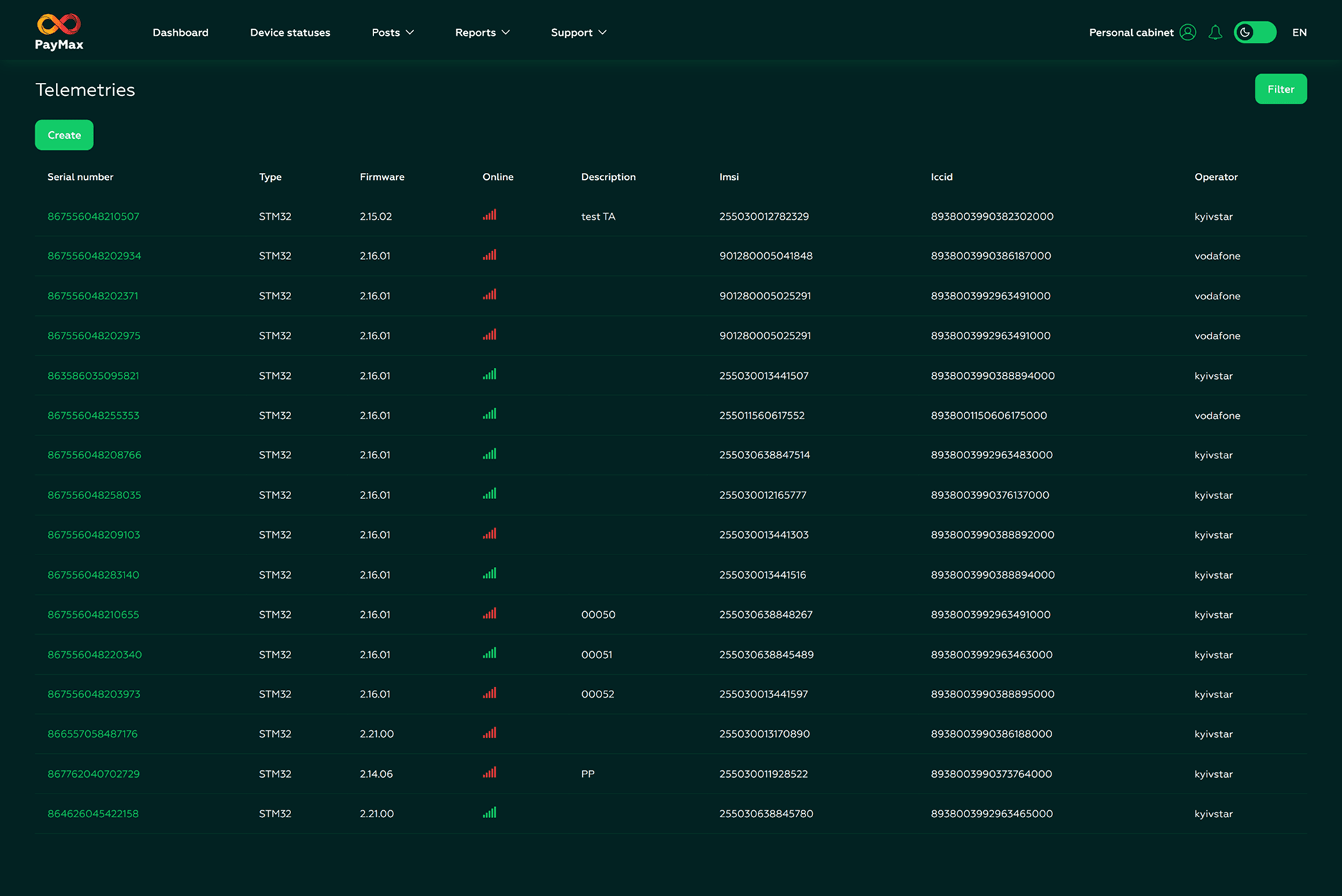Select description cell '00050'

click(598, 615)
